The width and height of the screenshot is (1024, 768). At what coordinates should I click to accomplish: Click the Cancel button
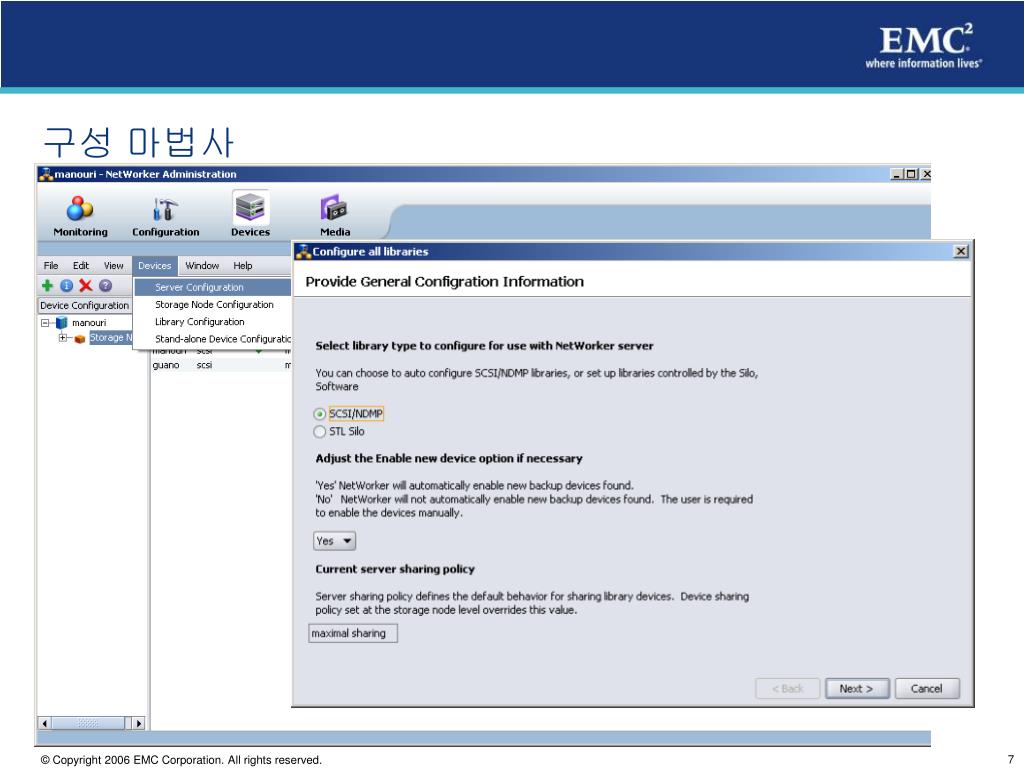pos(927,688)
